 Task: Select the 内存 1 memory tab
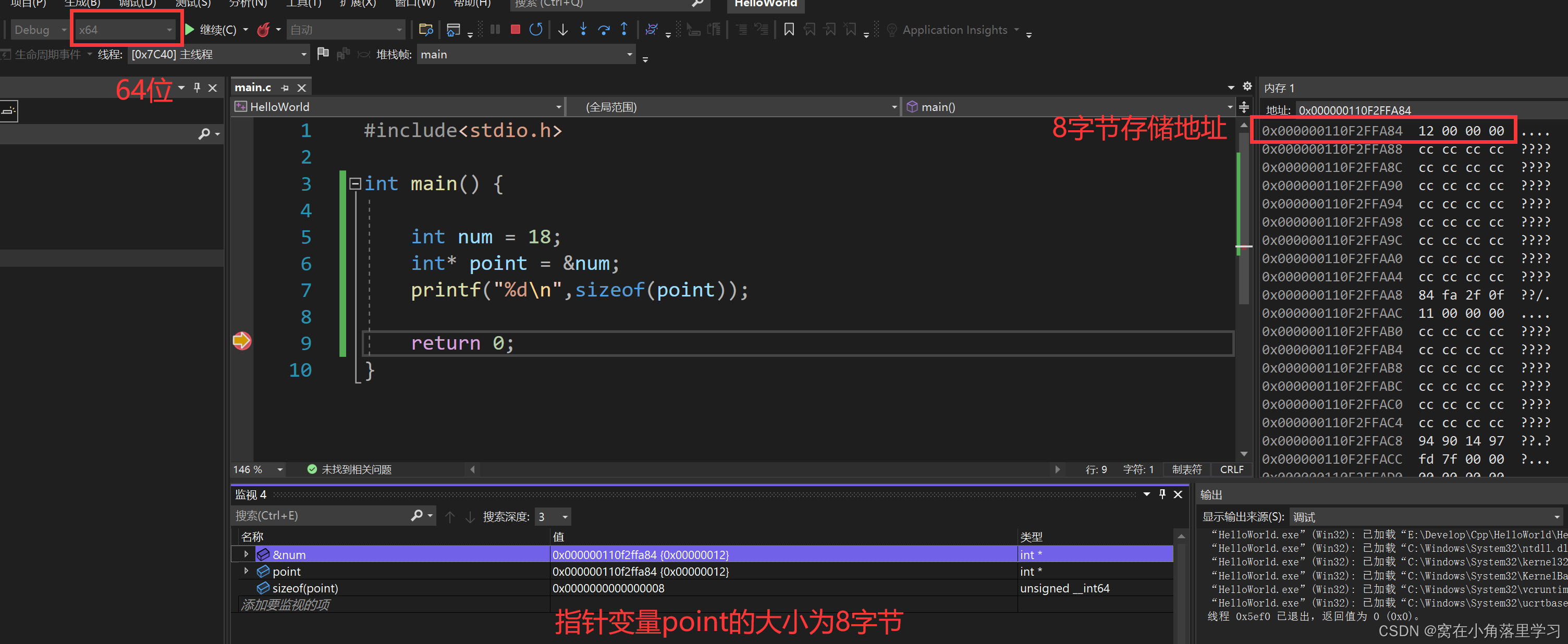[x=1279, y=88]
